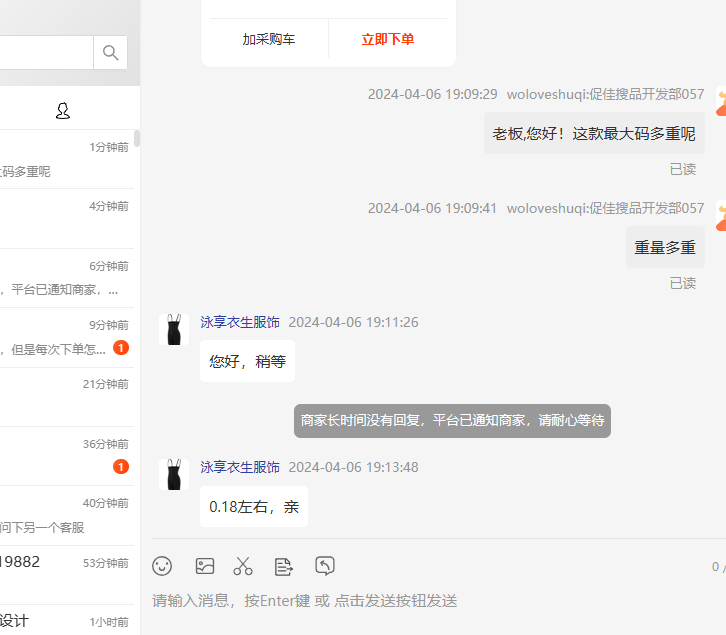Open the conversation from 4分钟前
The height and width of the screenshot is (635, 726).
click(x=65, y=218)
